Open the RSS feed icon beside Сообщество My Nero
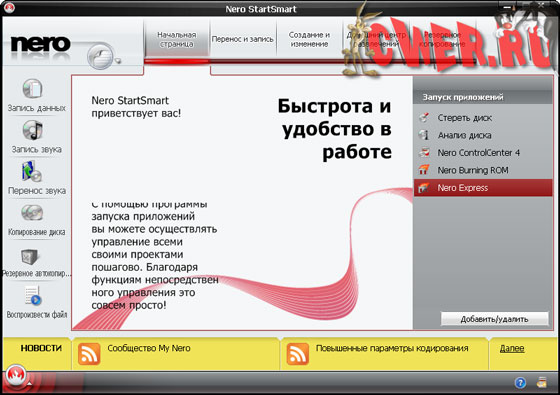Screen dimensions: 560x395 (x=89, y=354)
